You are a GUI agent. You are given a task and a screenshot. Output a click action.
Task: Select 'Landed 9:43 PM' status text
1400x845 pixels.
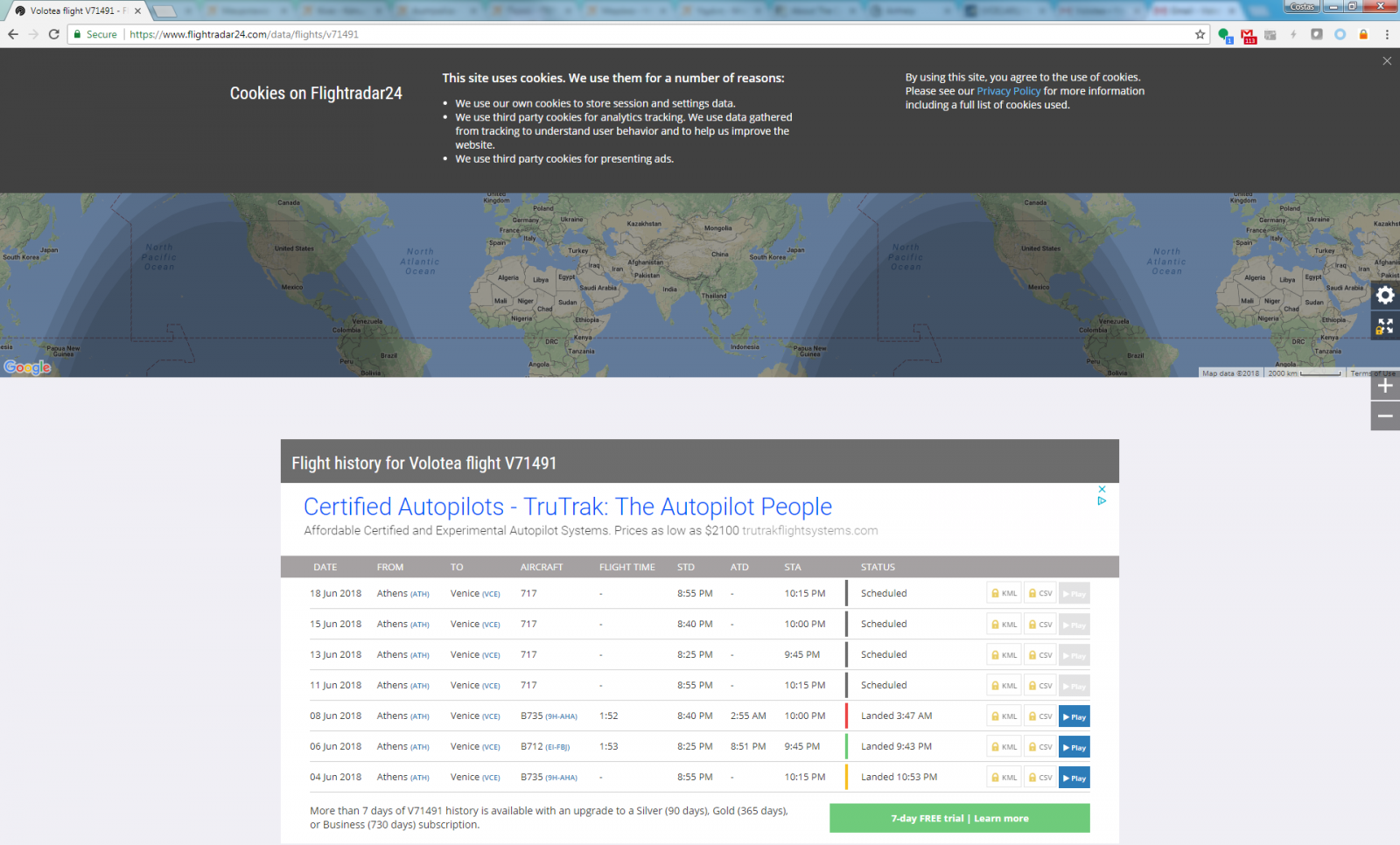tap(897, 746)
